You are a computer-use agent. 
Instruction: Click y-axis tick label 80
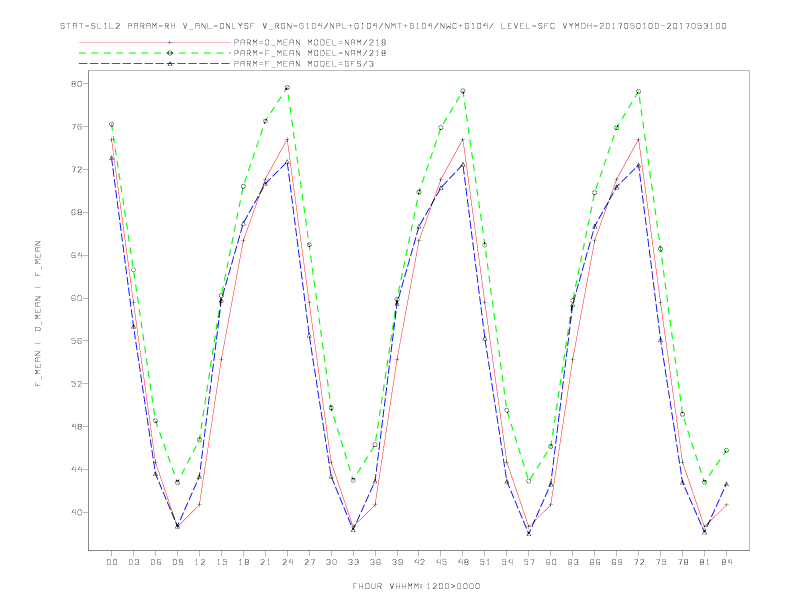point(76,83)
